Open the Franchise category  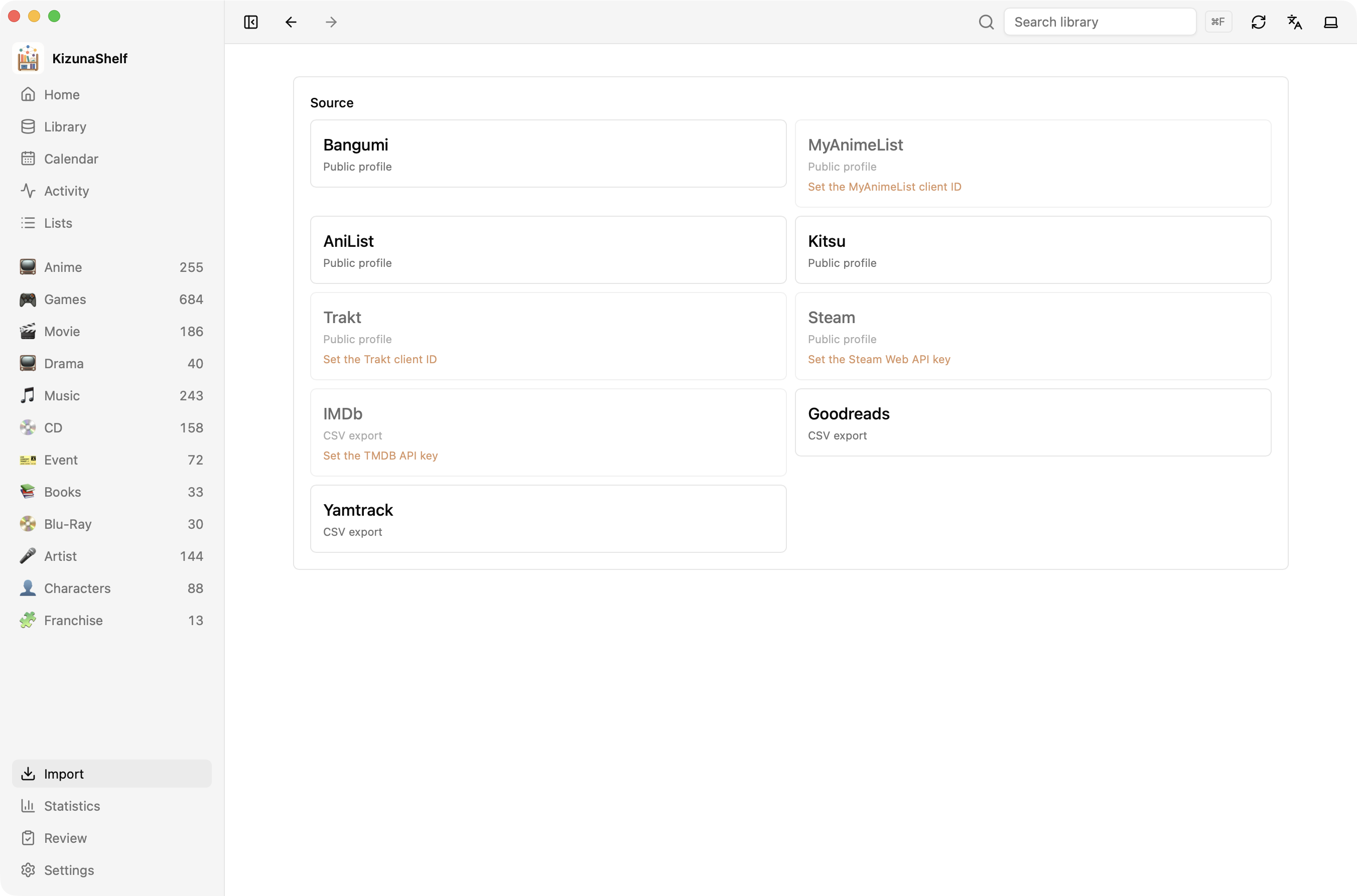[112, 620]
